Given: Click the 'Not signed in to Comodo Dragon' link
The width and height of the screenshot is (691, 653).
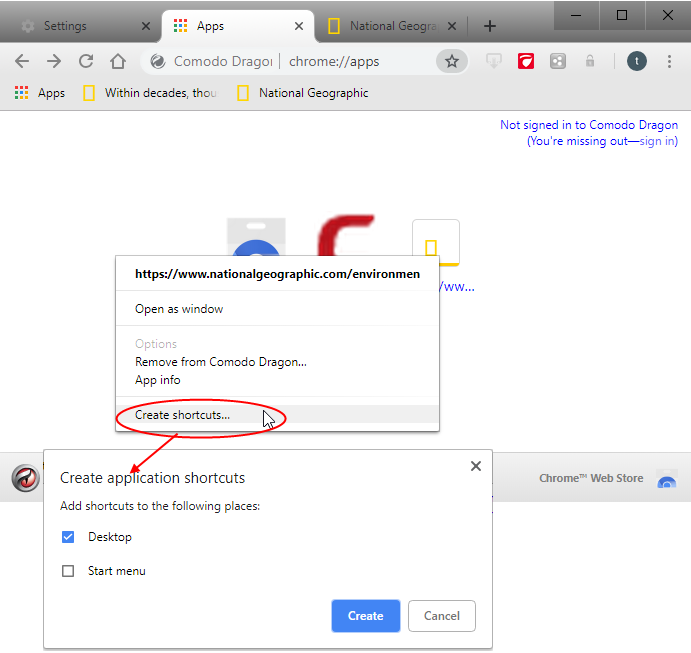Looking at the screenshot, I should 589,125.
